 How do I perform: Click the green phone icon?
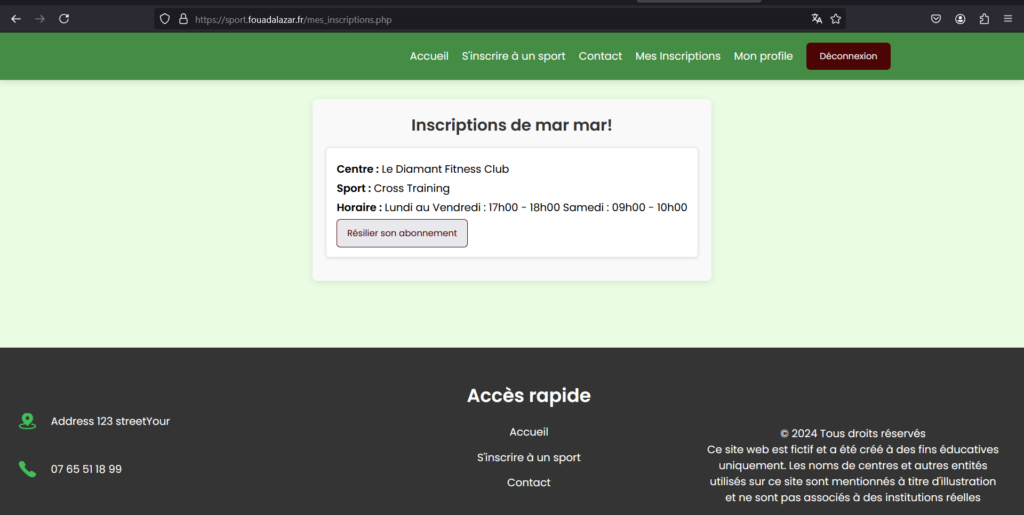(x=27, y=469)
